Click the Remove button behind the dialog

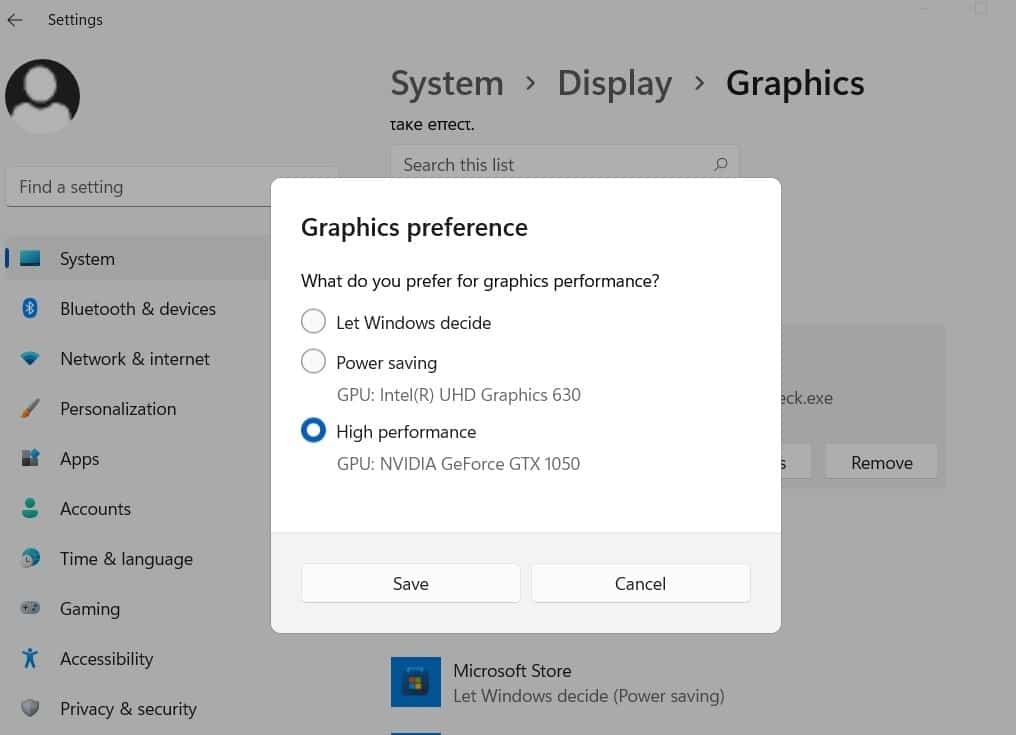(881, 463)
